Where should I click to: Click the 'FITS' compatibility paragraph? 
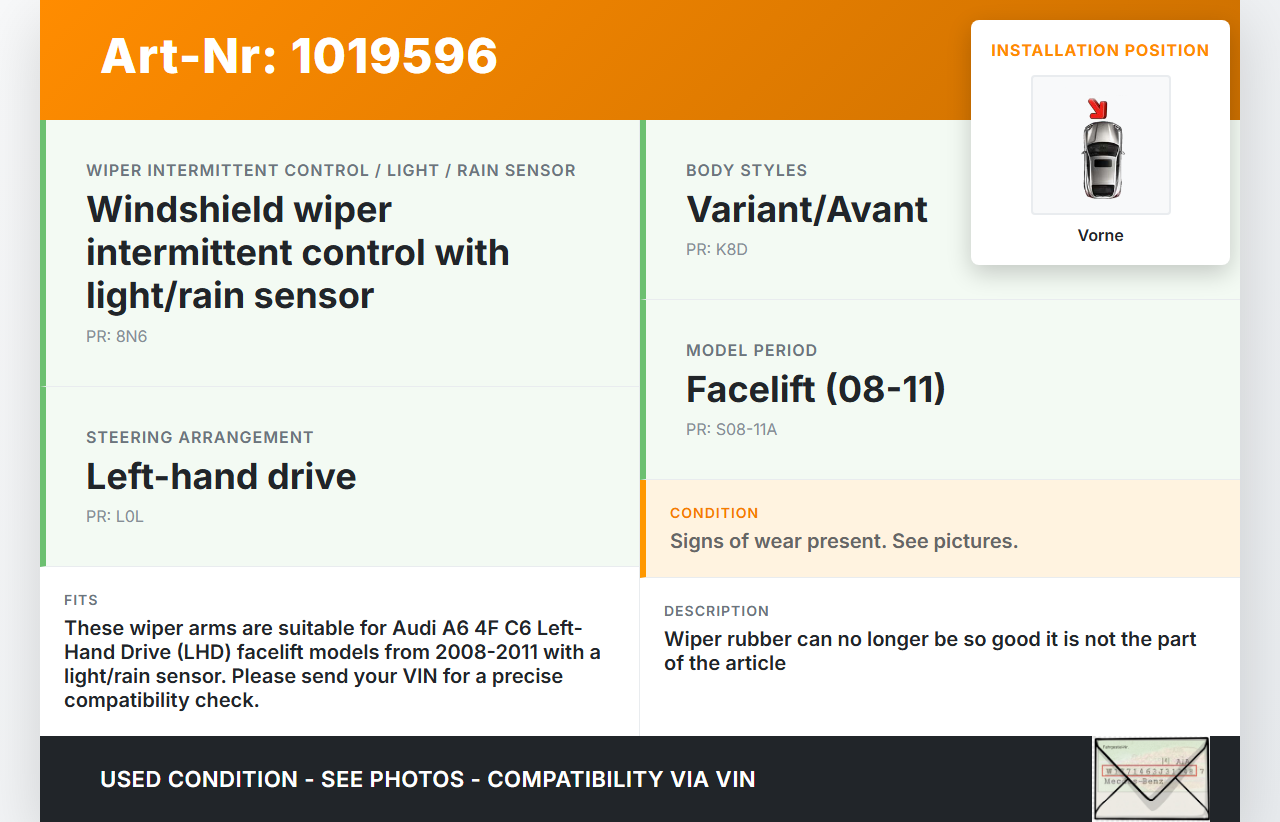pos(332,664)
